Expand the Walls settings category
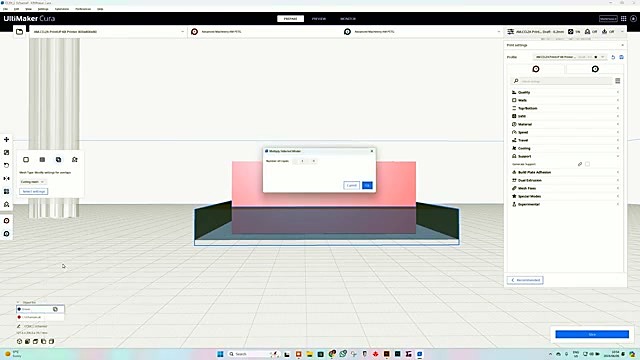Viewport: 640px width, 360px height. (565, 100)
